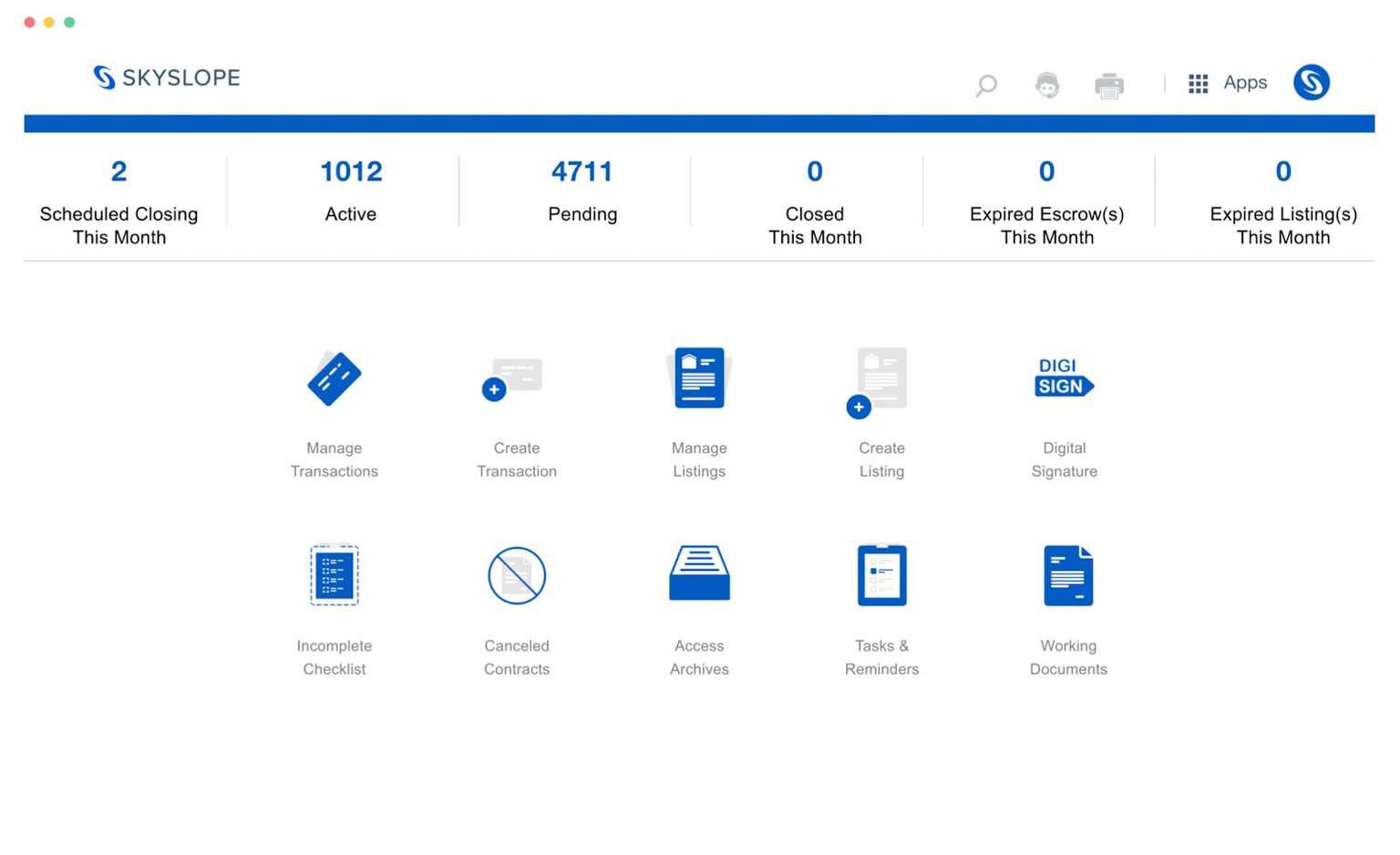Click the SkySlope logo

click(166, 77)
